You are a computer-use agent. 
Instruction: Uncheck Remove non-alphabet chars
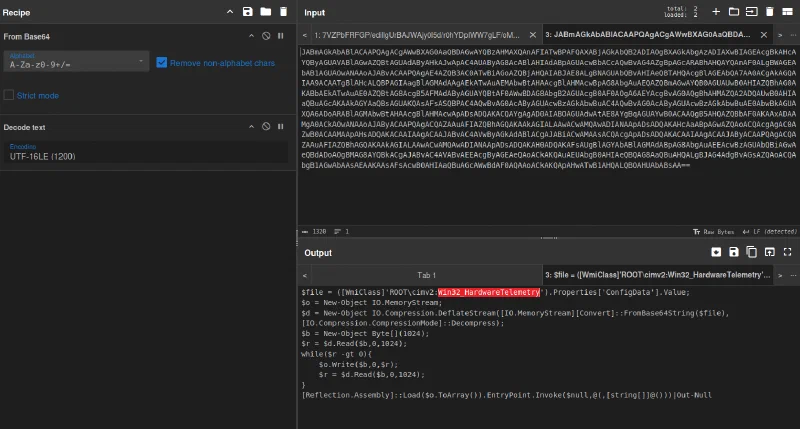[x=162, y=63]
